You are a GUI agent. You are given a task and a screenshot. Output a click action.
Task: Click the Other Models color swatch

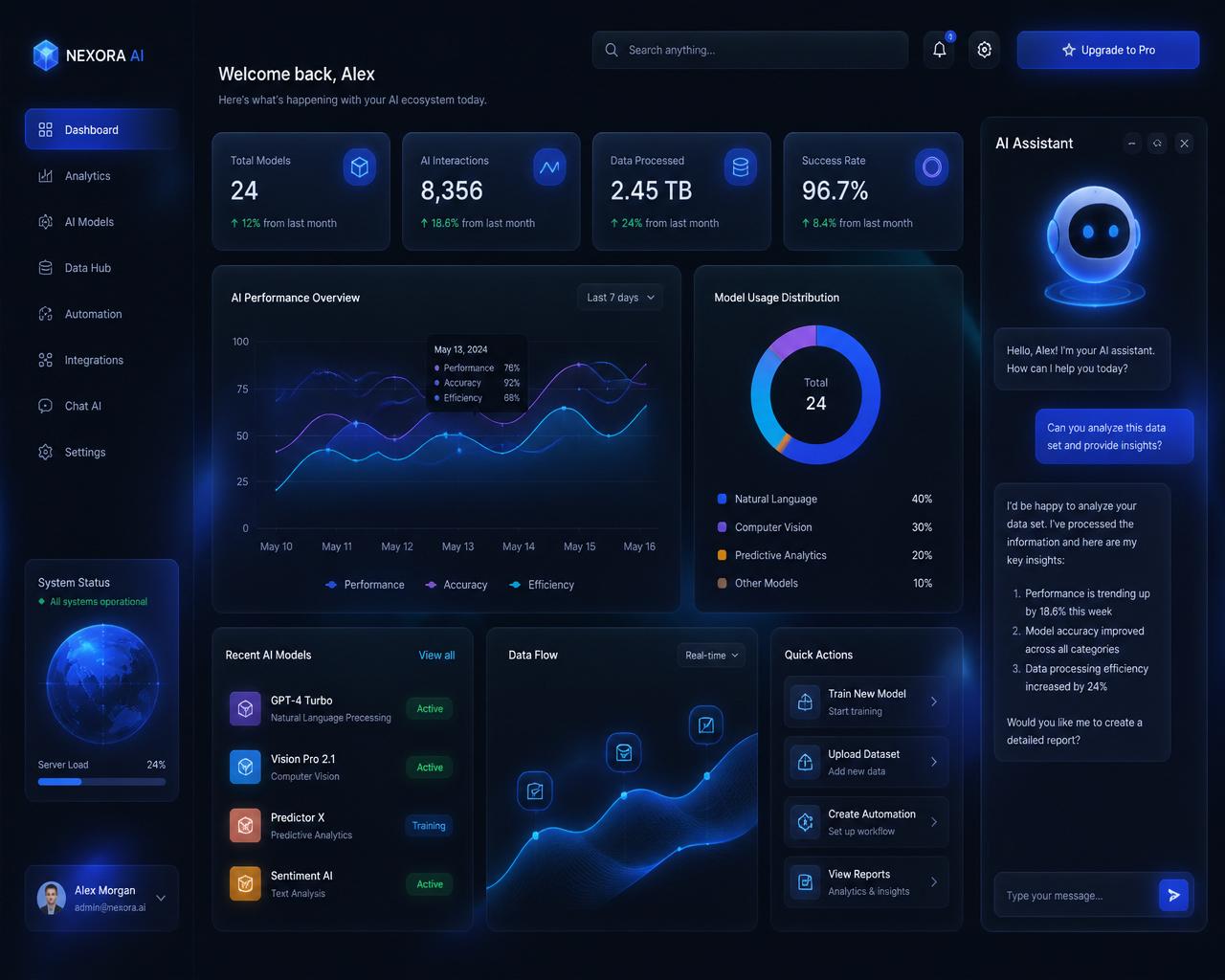(722, 583)
